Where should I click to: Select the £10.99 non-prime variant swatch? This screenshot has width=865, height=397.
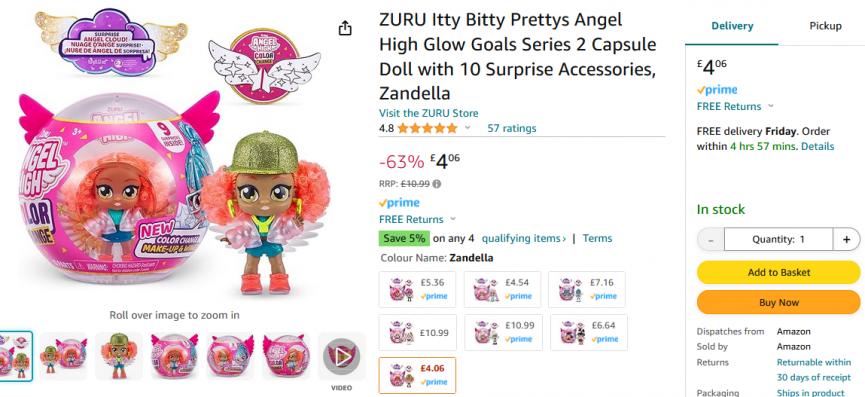click(x=418, y=332)
